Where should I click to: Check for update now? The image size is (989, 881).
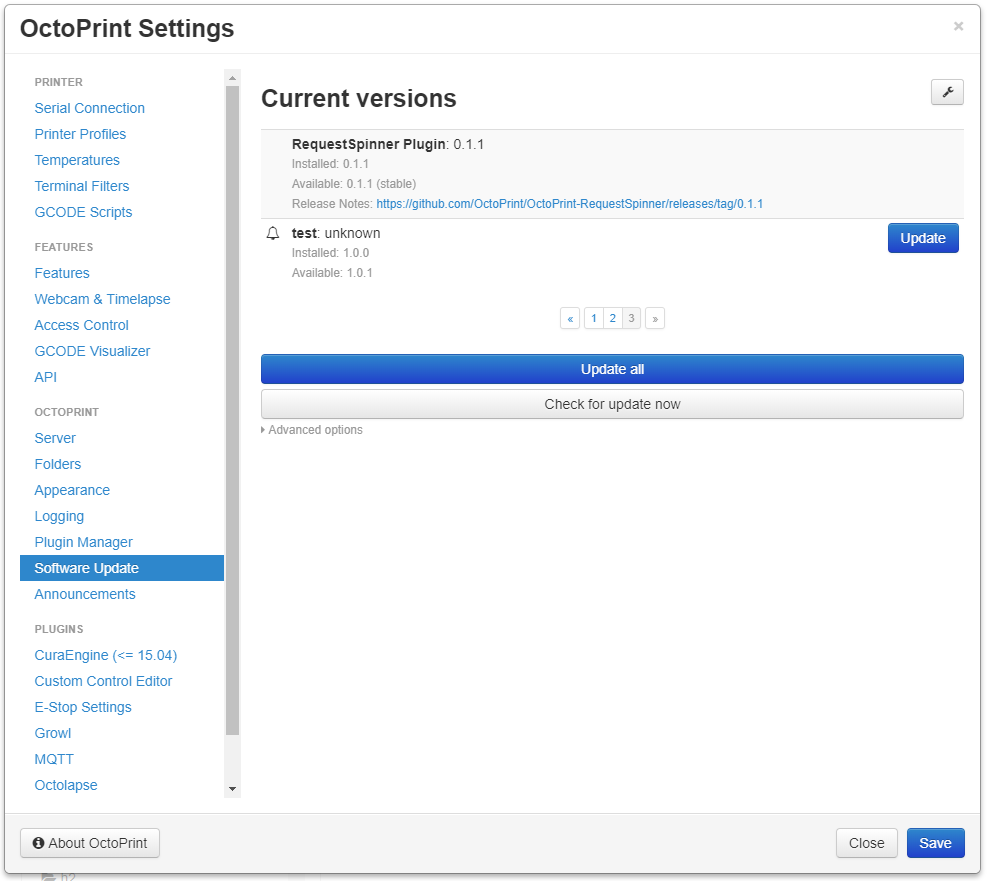click(x=611, y=403)
